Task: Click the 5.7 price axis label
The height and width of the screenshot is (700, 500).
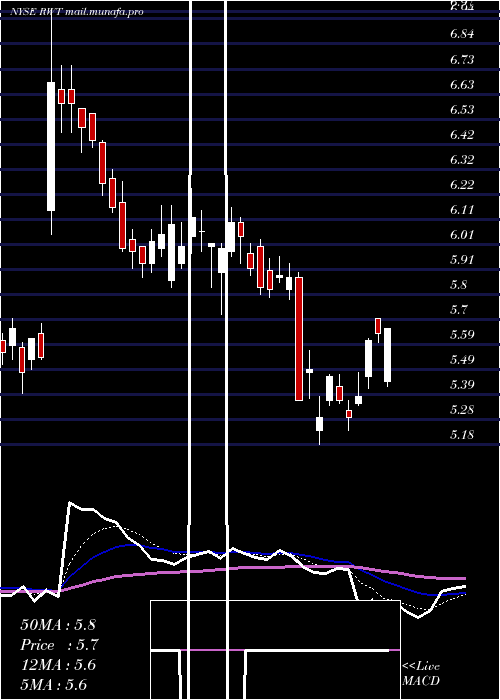Action: pyautogui.click(x=459, y=309)
